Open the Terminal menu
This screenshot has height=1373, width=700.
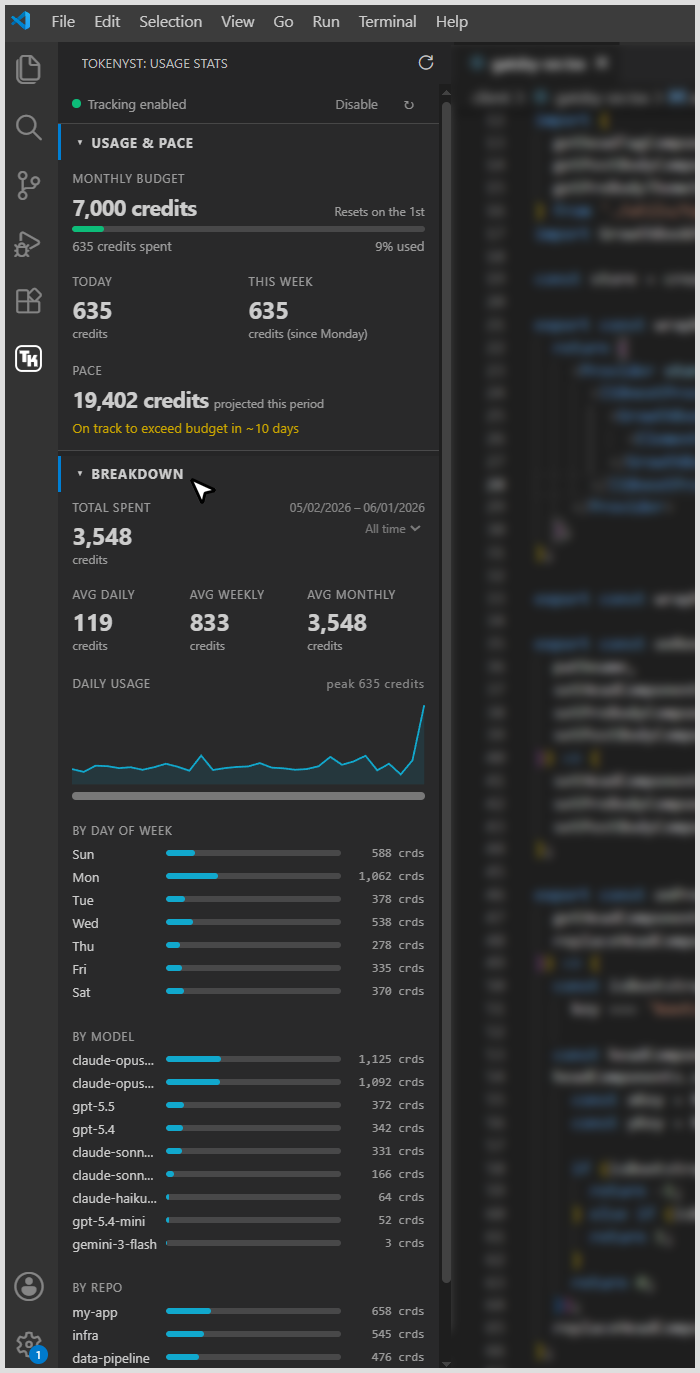tap(388, 21)
